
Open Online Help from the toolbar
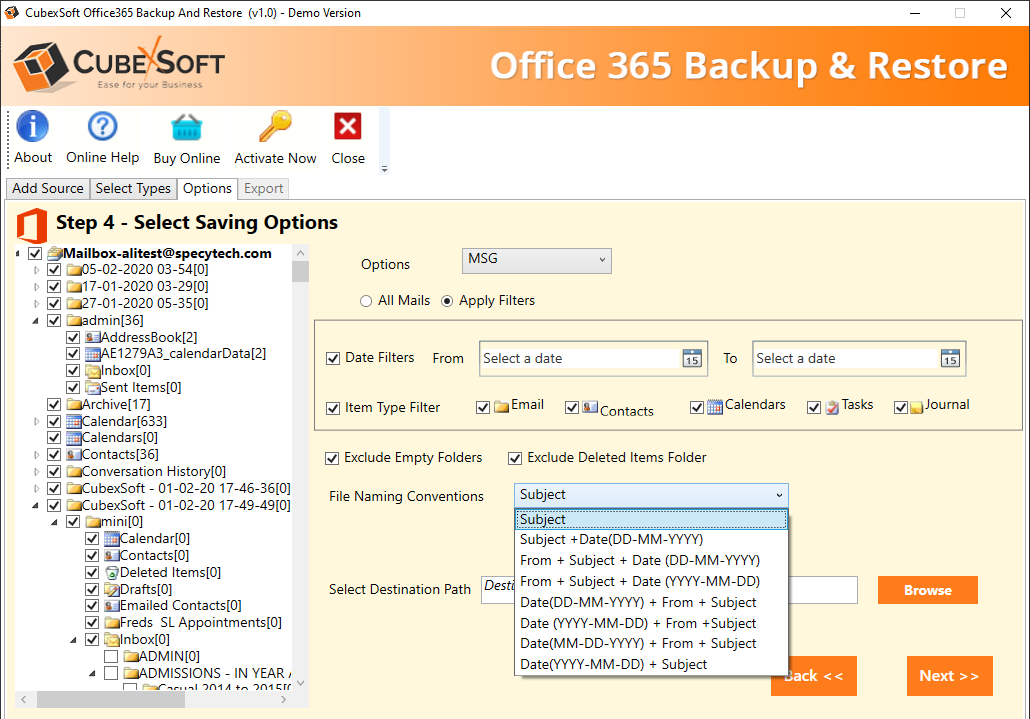[102, 127]
